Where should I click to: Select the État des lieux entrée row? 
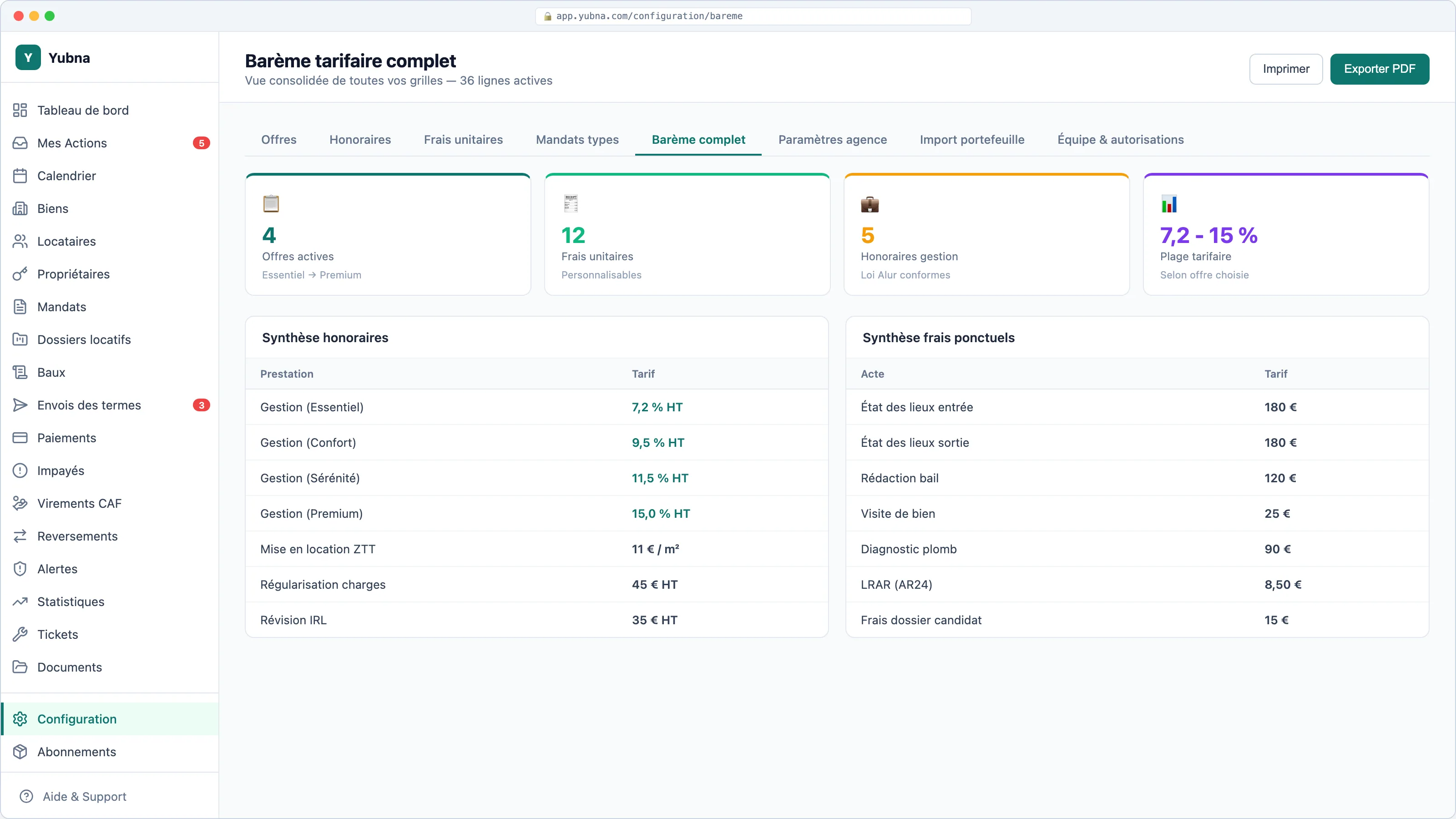click(1137, 408)
